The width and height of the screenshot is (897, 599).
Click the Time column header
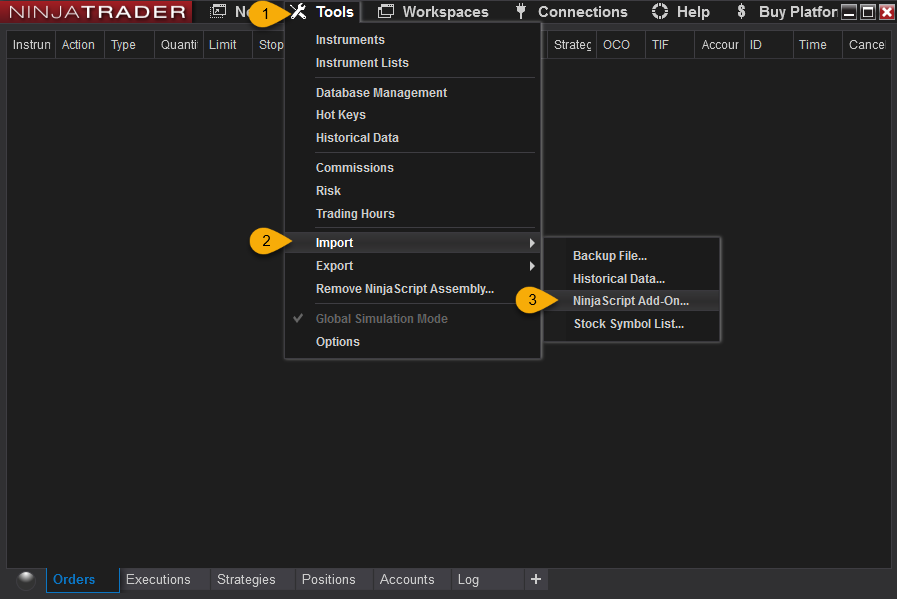tap(818, 45)
